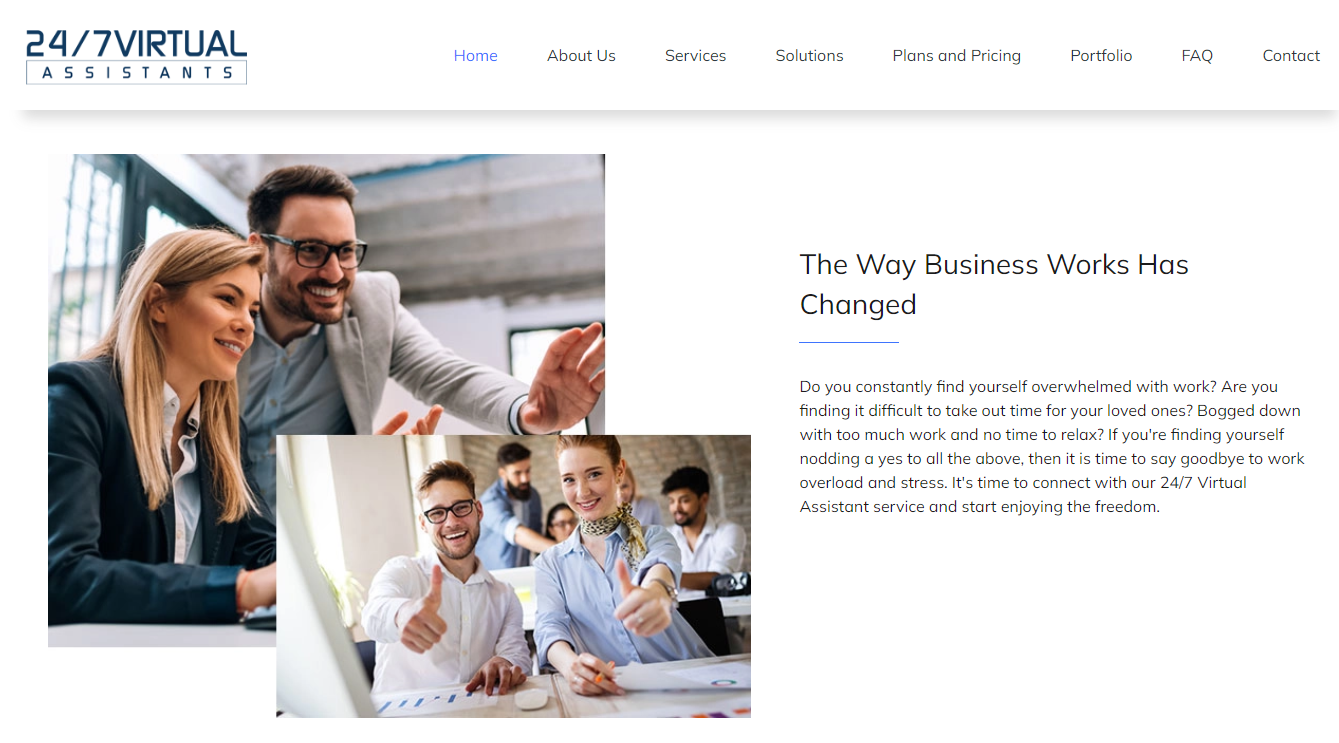Select Solutions in the navigation bar
This screenshot has width=1339, height=743.
point(809,56)
